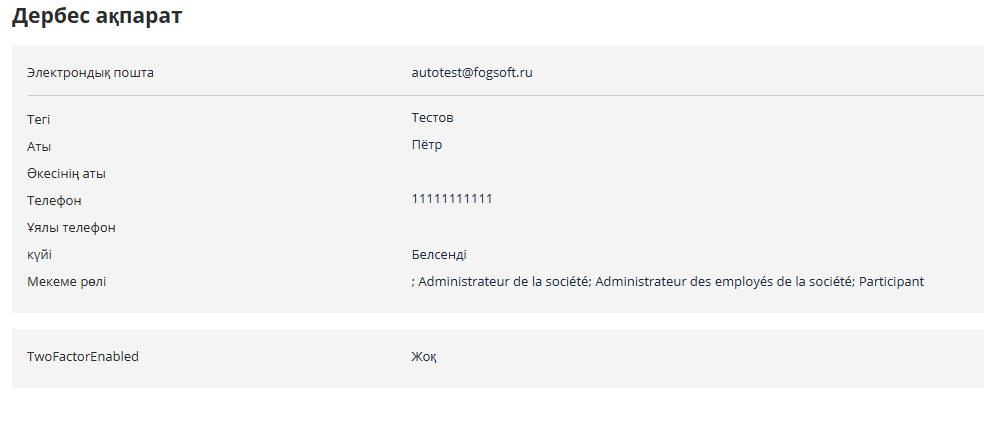Viewport: 984px width, 447px height.
Task: Select the surname value Тестов
Action: [432, 118]
